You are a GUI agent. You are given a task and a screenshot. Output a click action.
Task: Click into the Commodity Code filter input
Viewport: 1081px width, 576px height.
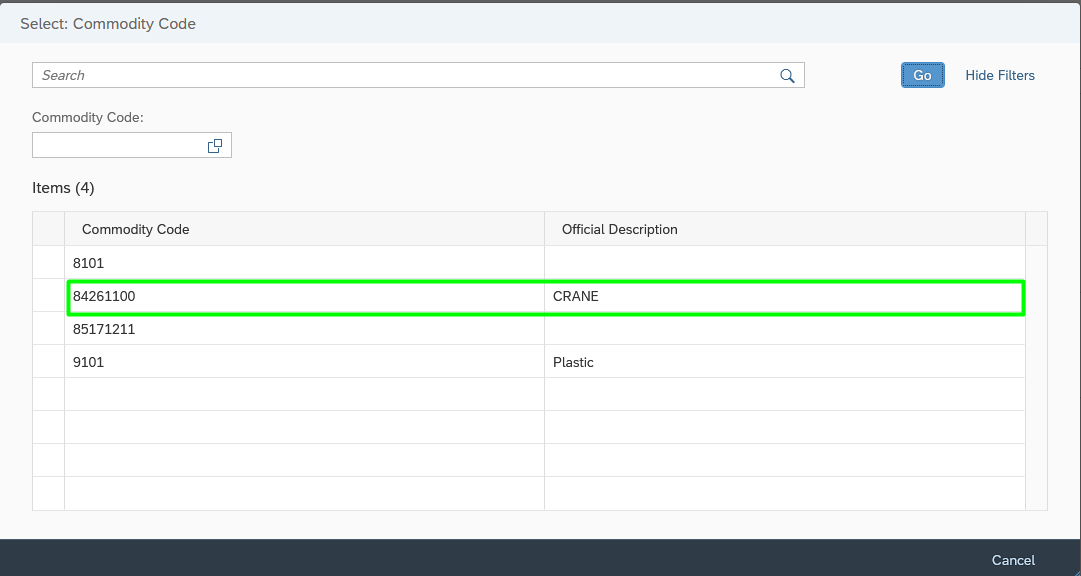pyautogui.click(x=119, y=146)
